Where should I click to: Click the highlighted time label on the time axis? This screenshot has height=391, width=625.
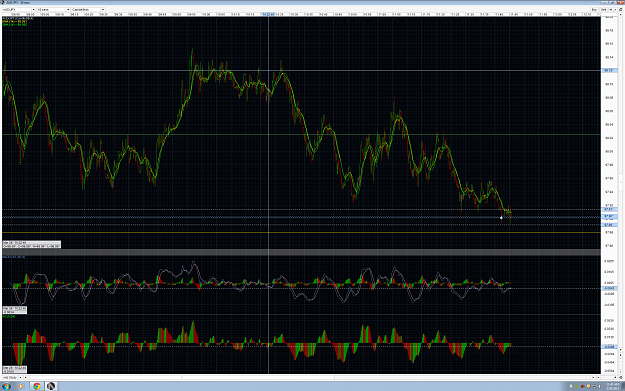point(268,14)
